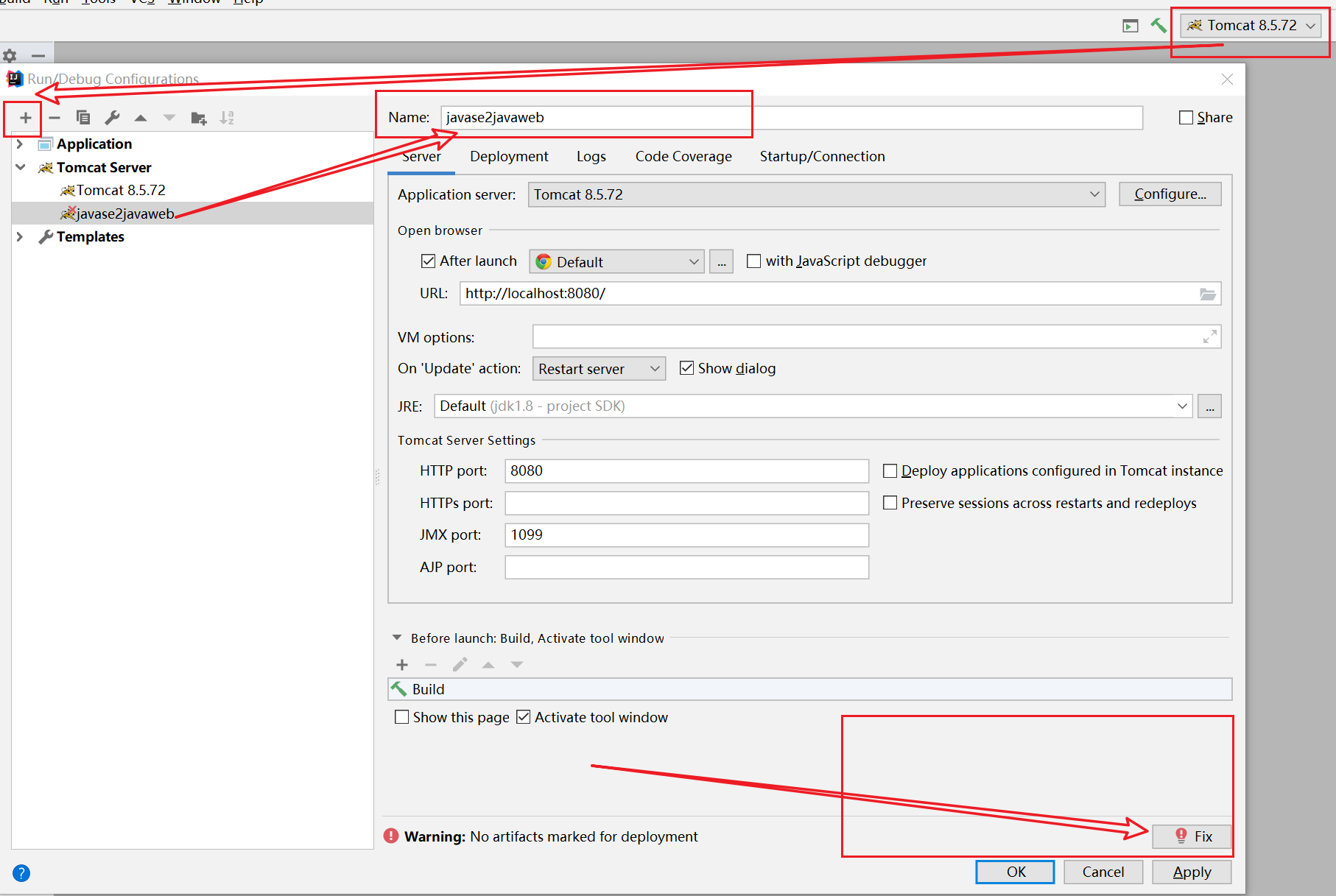The width and height of the screenshot is (1336, 896).
Task: Remove selected configuration with minus icon
Action: pos(54,118)
